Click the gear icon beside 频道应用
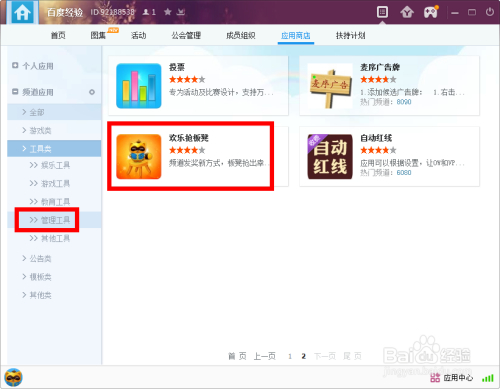Viewport: 500px width, 389px height. tap(92, 92)
